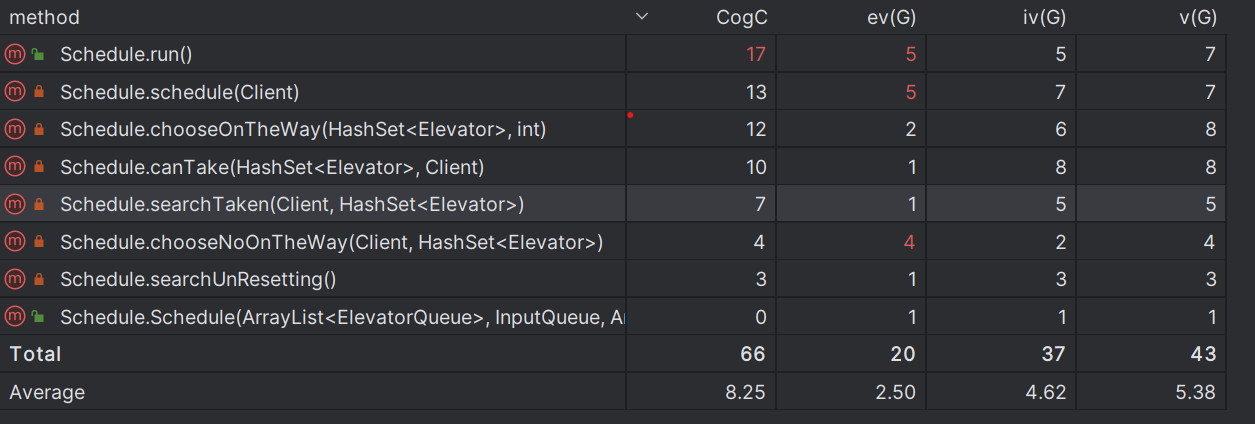Viewport: 1255px width, 424px height.
Task: Click the method icon for Schedule constructor row
Action: click(14, 317)
